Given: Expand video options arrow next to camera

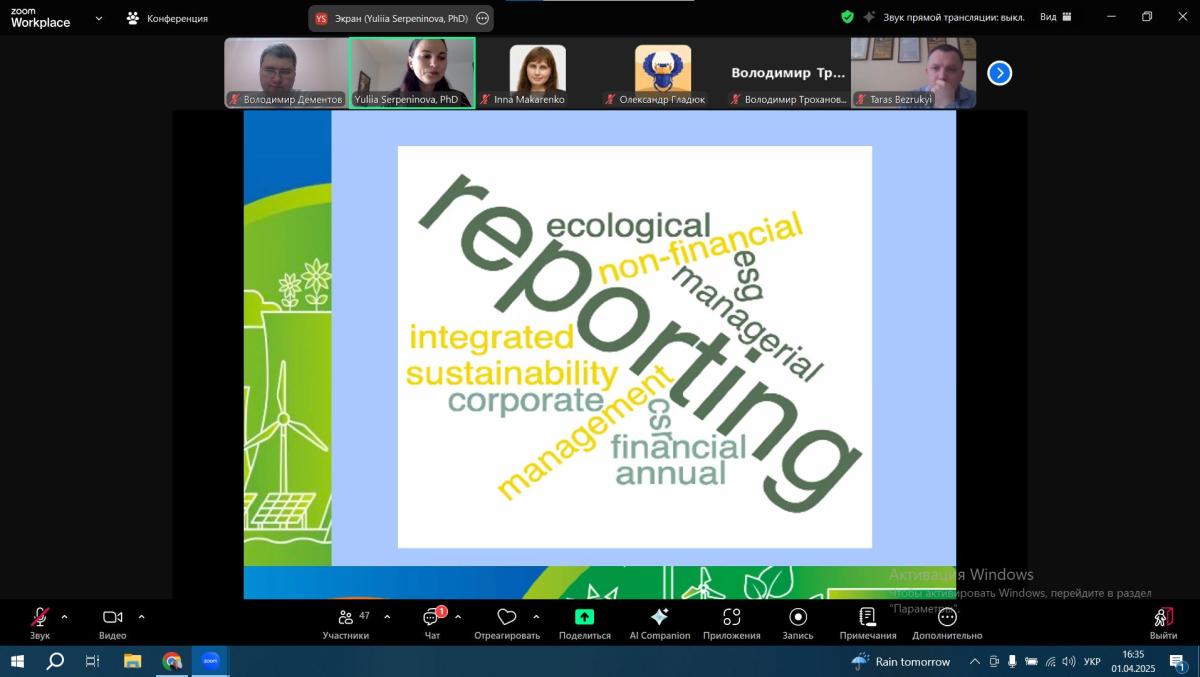Looking at the screenshot, I should coord(141,616).
